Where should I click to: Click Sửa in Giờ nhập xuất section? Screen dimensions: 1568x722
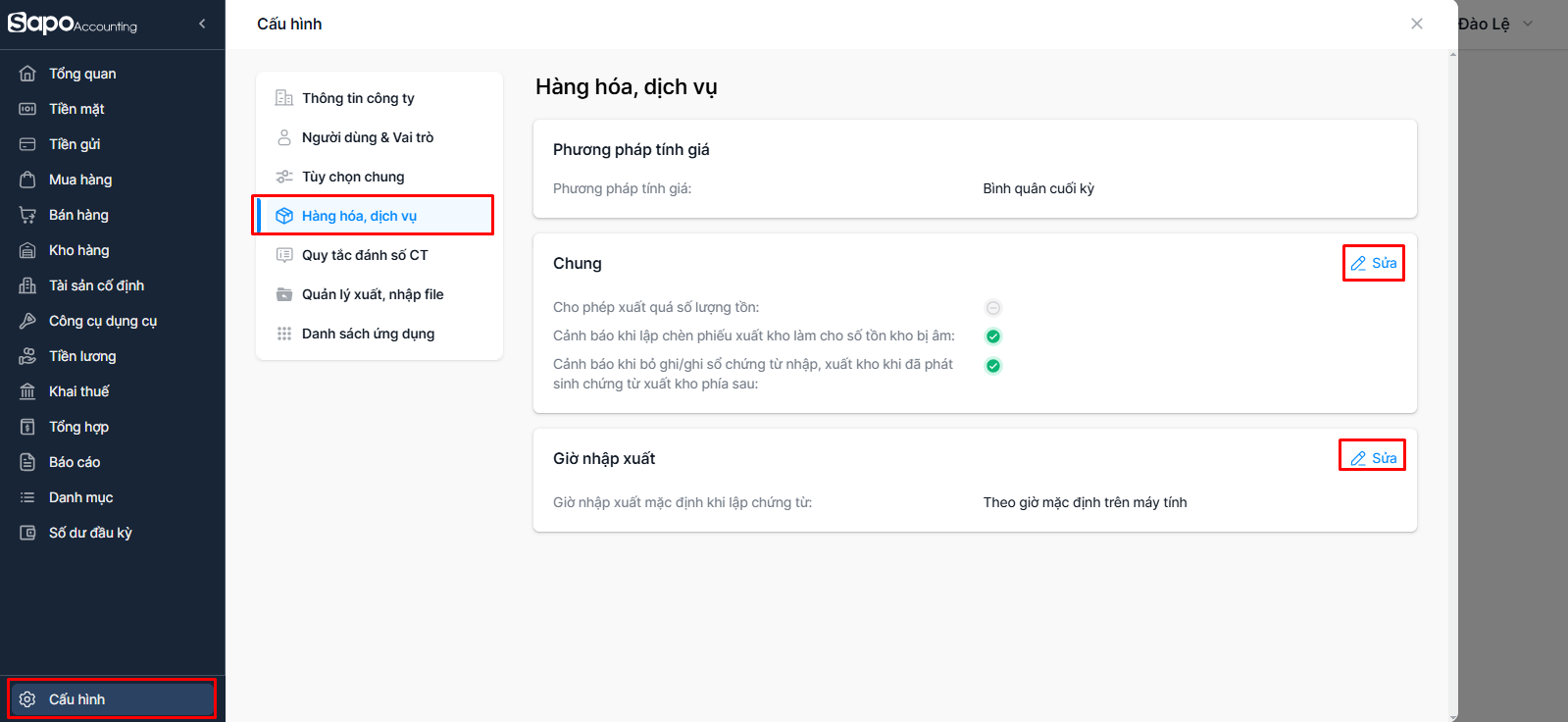(x=1373, y=458)
